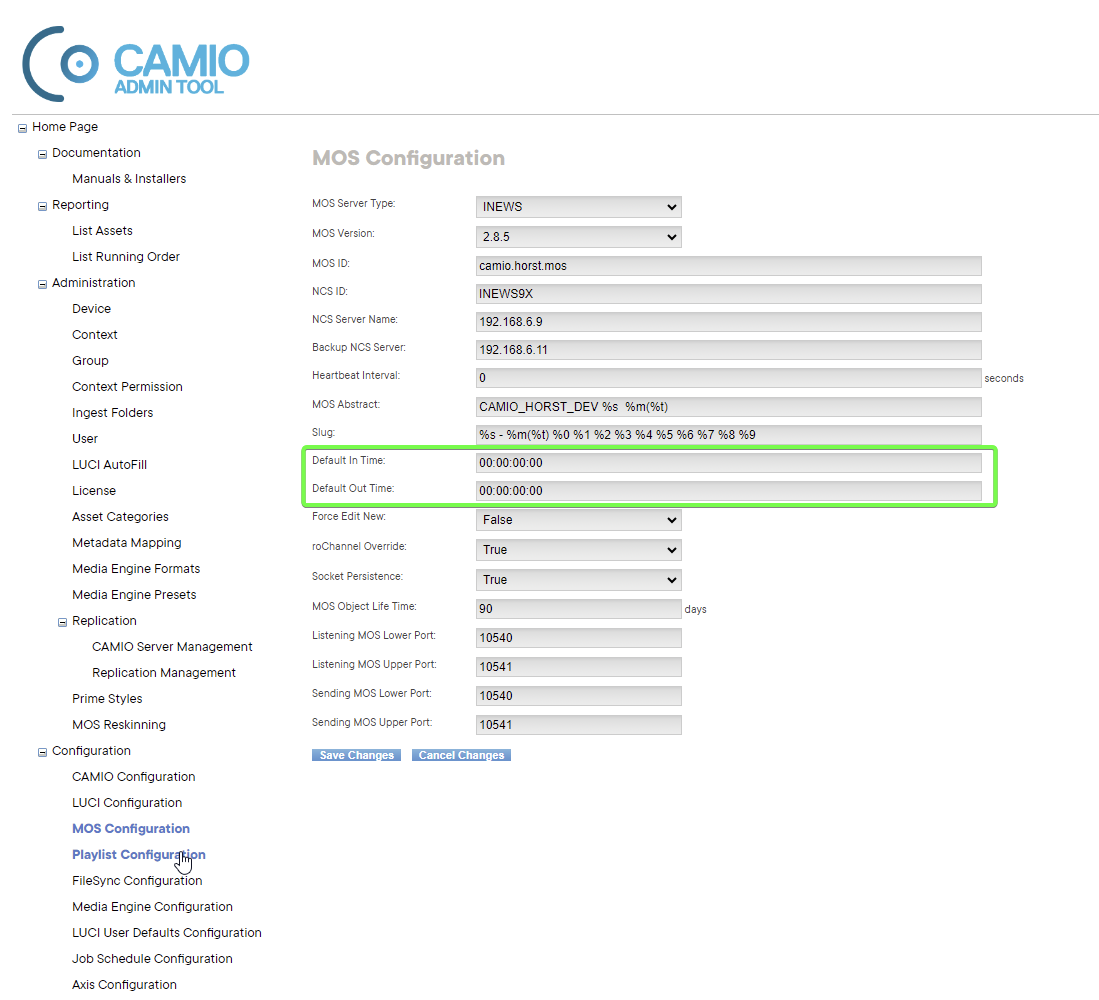Focus the Listening MOS Lower Port field
The image size is (1099, 1000).
pos(578,638)
